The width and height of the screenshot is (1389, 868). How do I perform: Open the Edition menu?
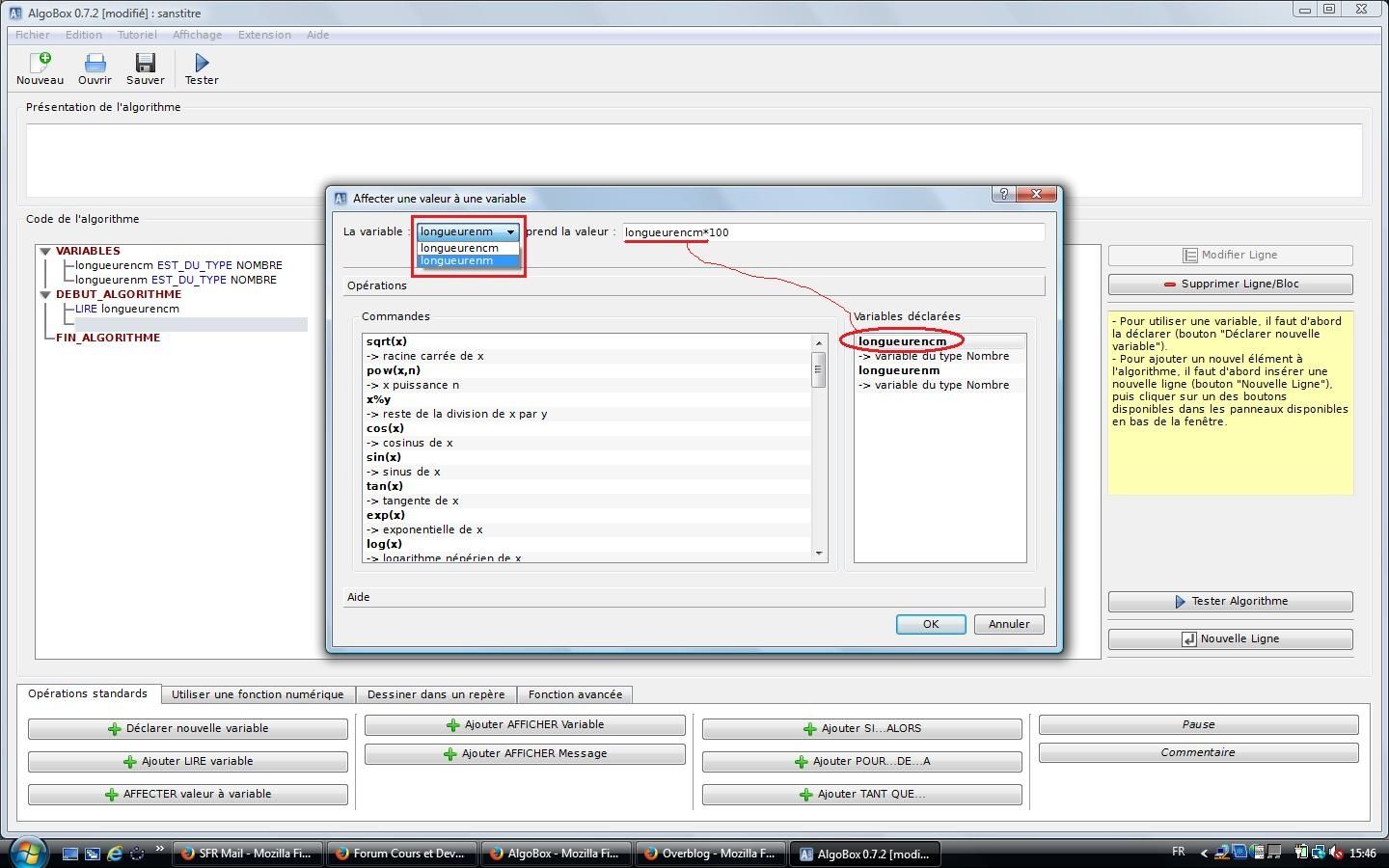[x=84, y=35]
